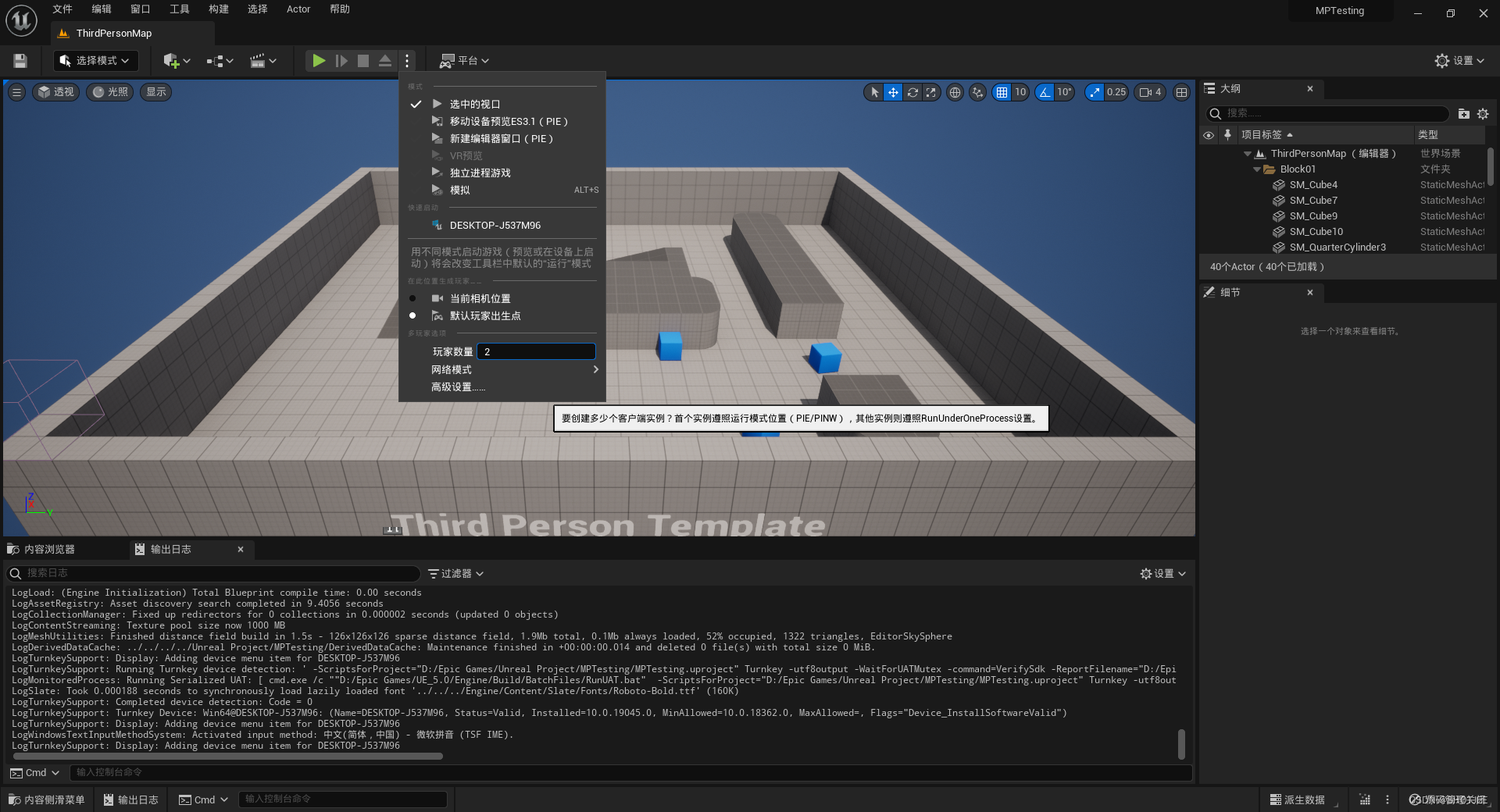
Task: Click the green Play button
Action: (x=319, y=61)
